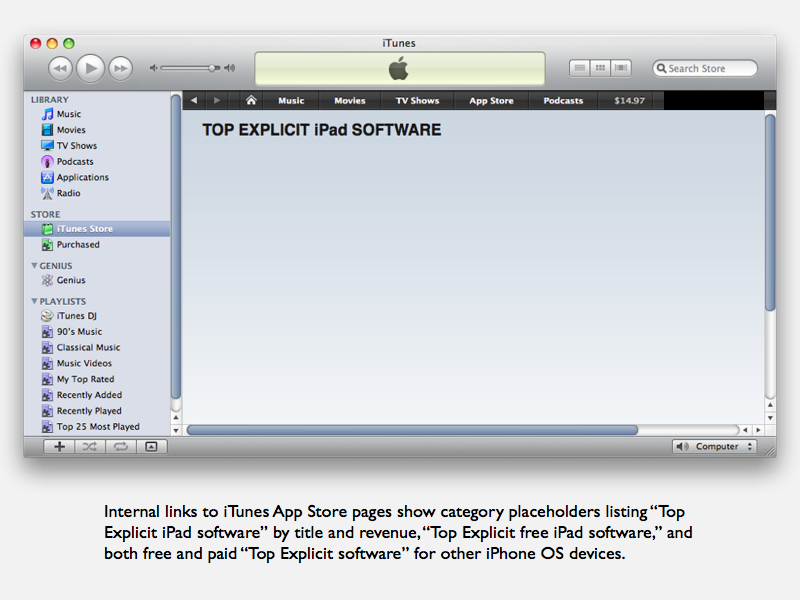Viewport: 800px width, 600px height.
Task: Click the sidebar scroll down arrow
Action: [176, 430]
